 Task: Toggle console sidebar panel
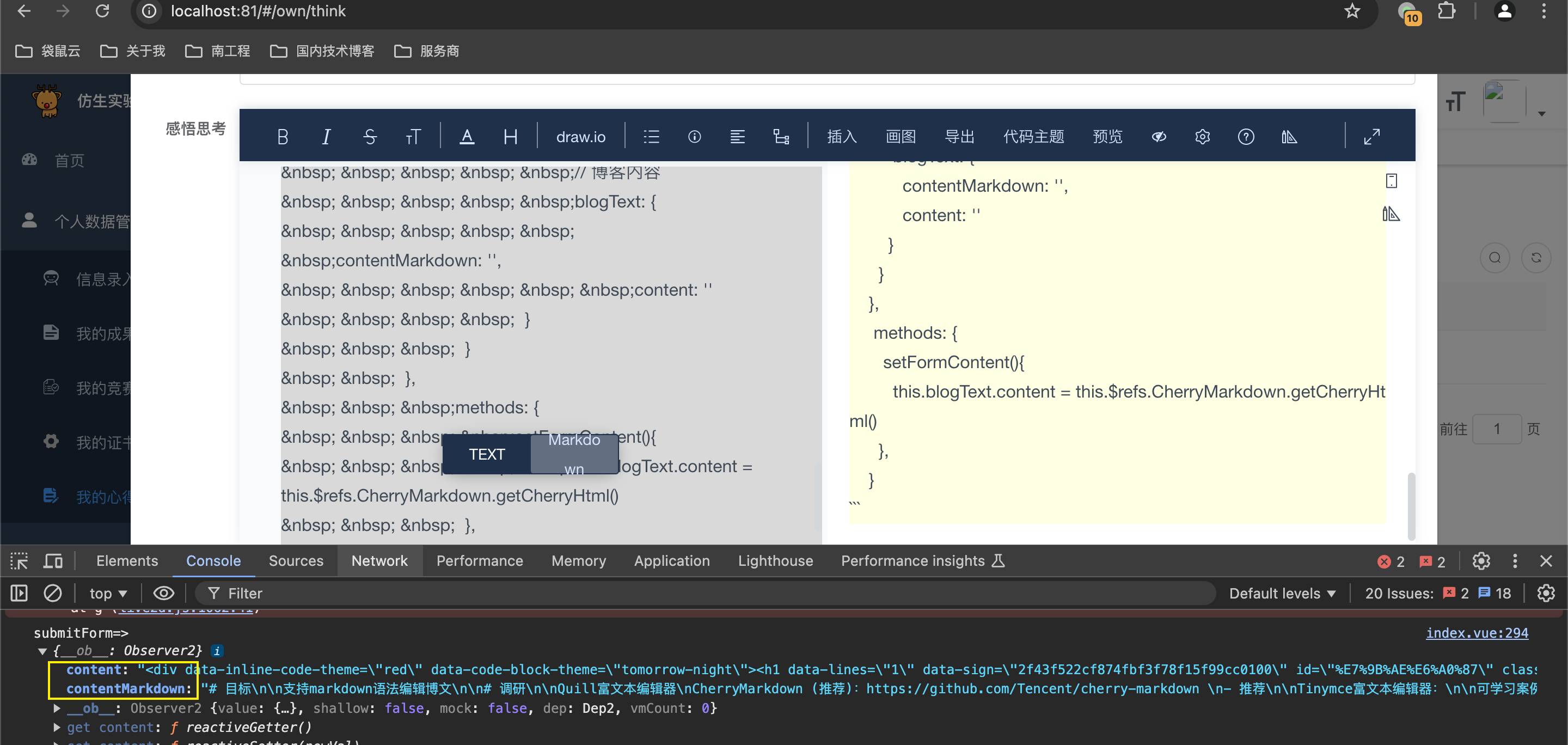[19, 593]
